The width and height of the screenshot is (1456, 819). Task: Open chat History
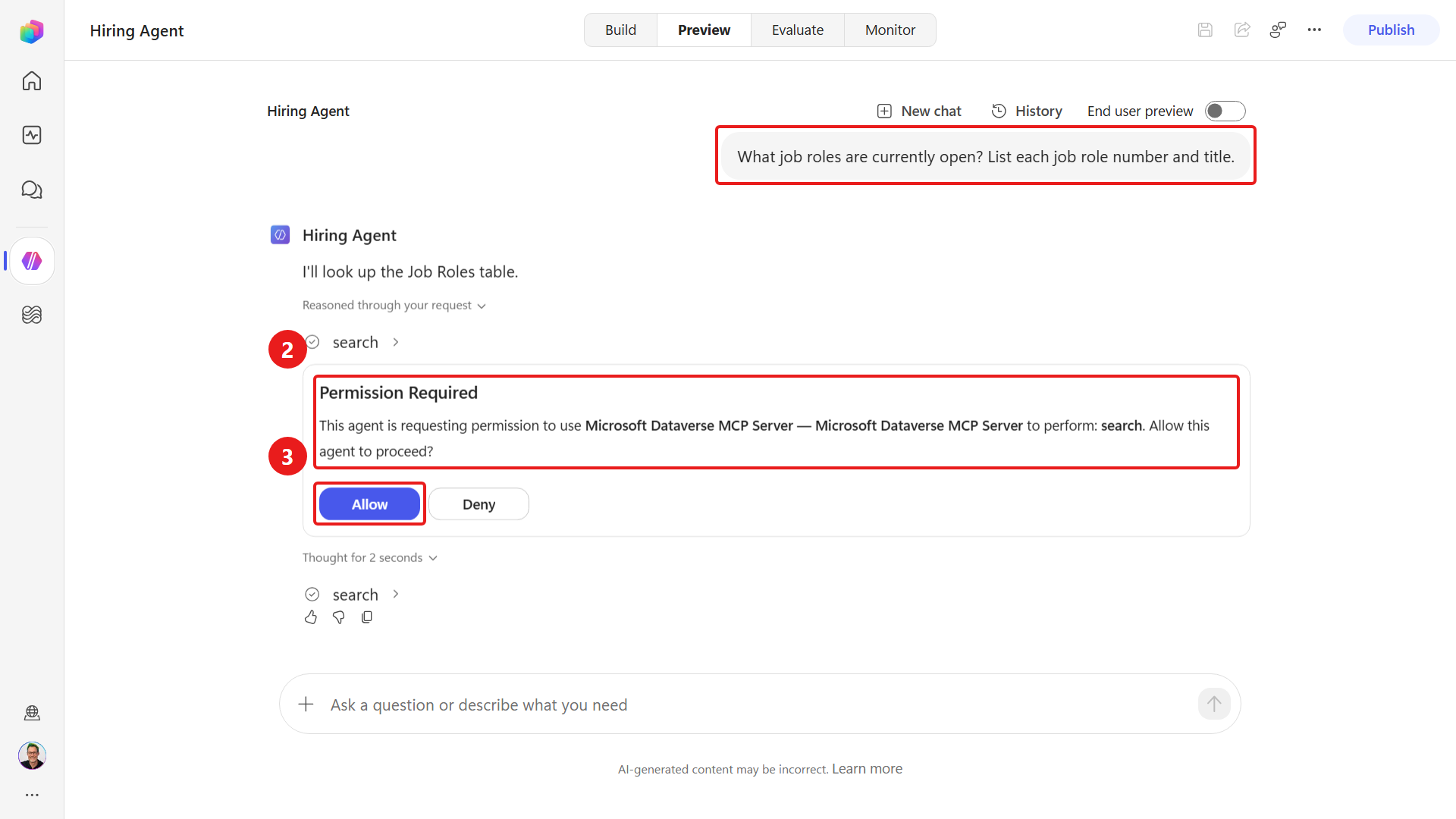tap(1027, 111)
